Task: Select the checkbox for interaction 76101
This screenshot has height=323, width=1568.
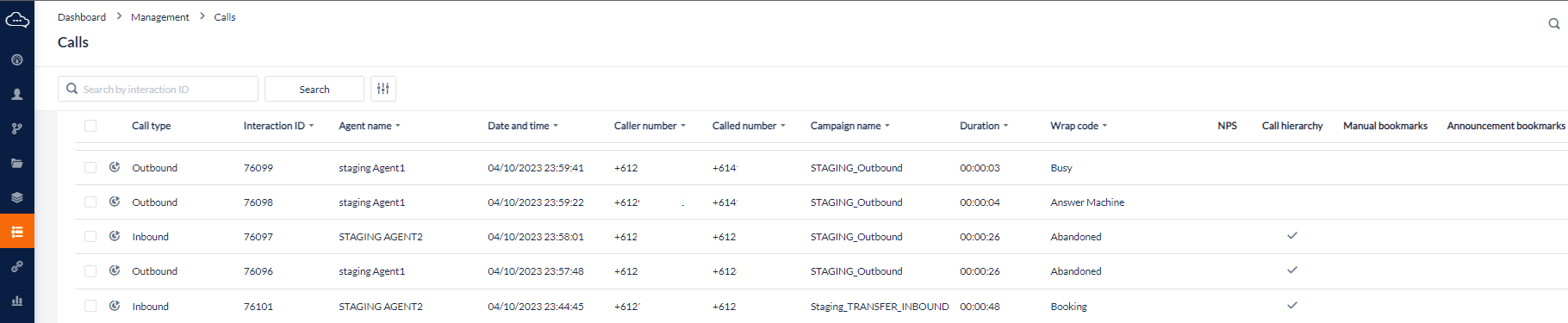Action: click(x=90, y=306)
